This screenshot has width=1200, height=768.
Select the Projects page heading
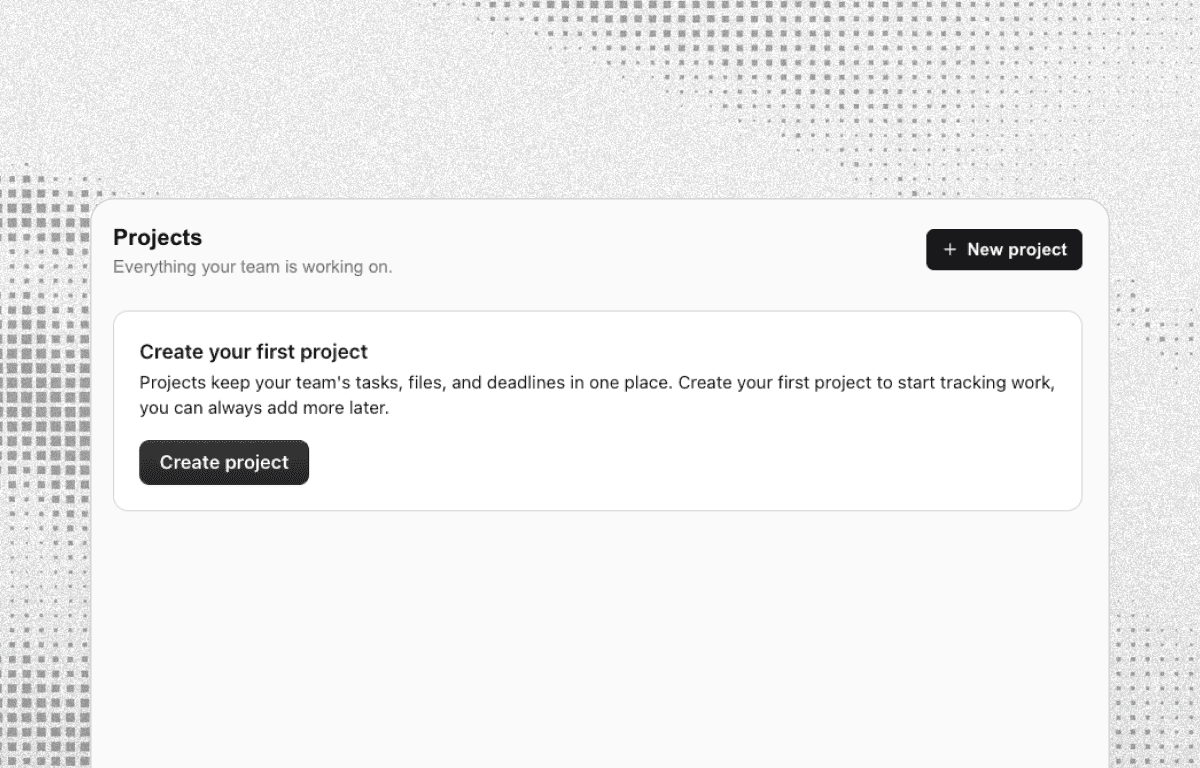point(158,237)
